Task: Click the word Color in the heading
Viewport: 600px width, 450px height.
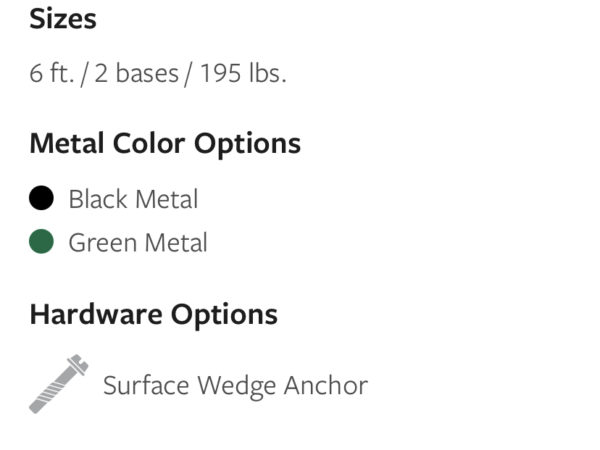Action: (x=149, y=144)
